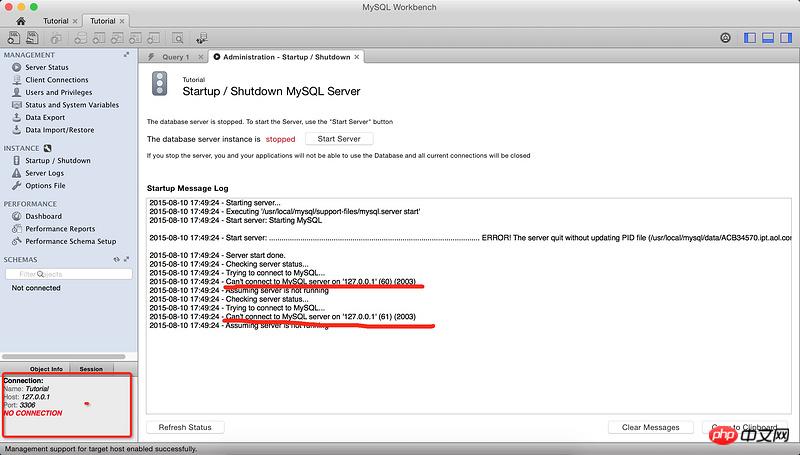Click the create stored procedure icon
Image resolution: width=800 pixels, height=455 pixels.
coord(135,38)
